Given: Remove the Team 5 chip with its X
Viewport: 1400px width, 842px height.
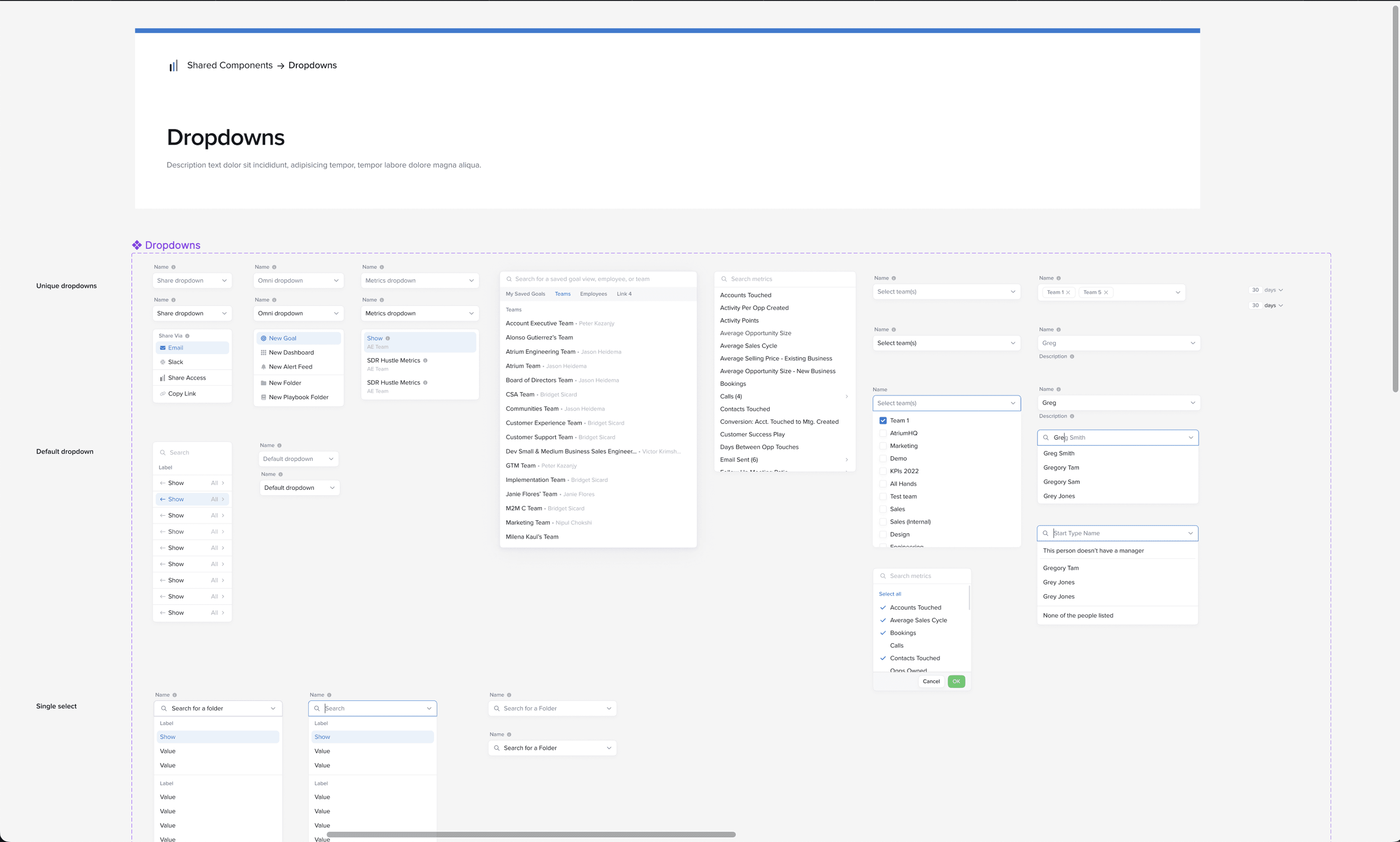Looking at the screenshot, I should tap(1106, 292).
